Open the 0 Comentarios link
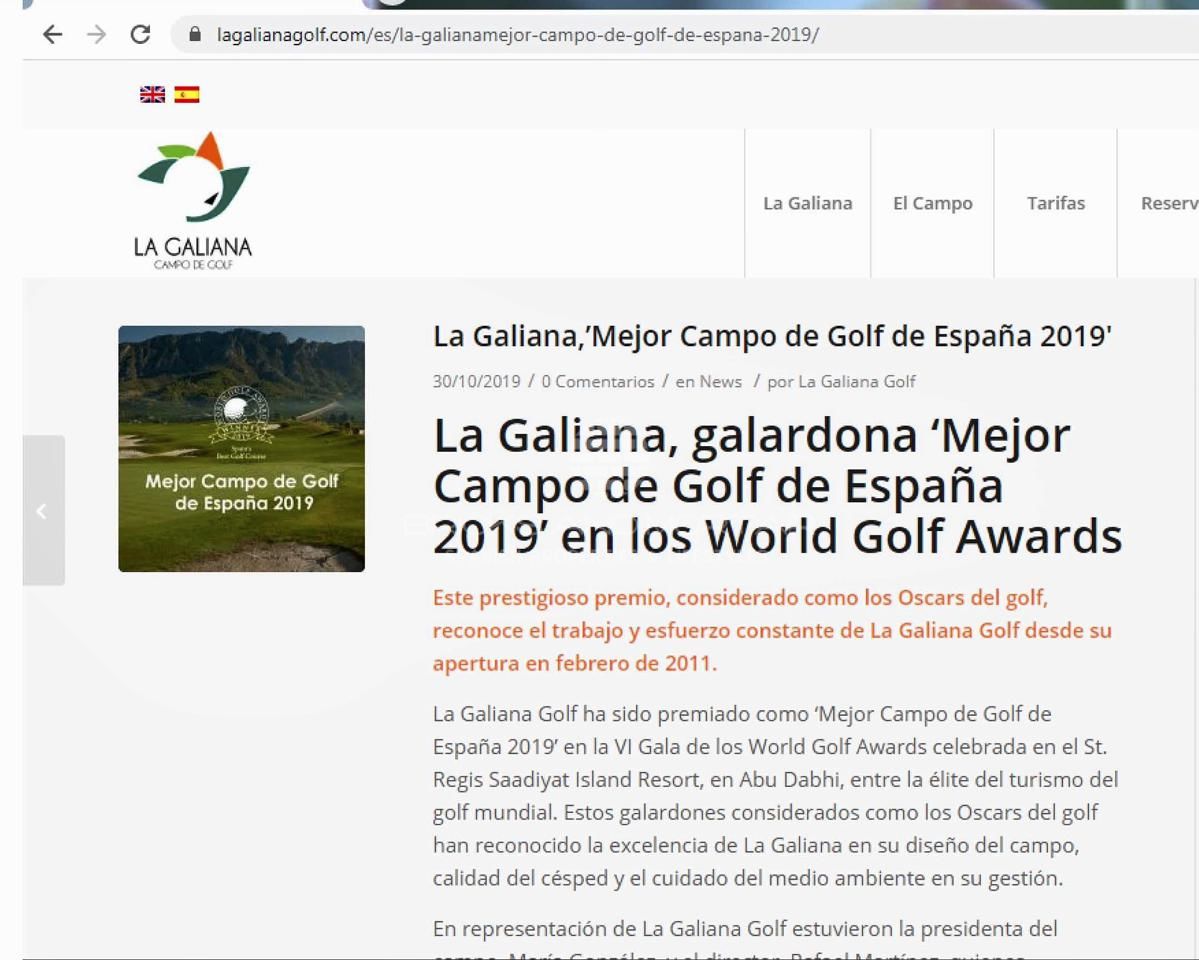This screenshot has width=1199, height=960. (x=597, y=381)
